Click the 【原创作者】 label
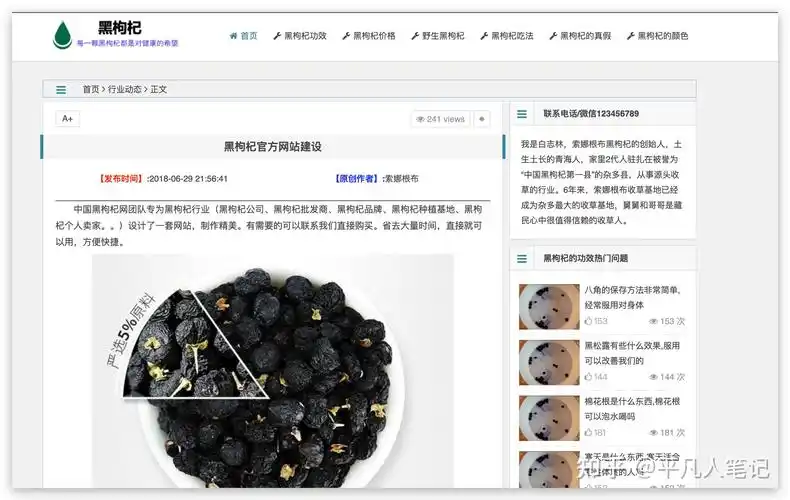Viewport: 790px width, 500px height. pyautogui.click(x=356, y=178)
